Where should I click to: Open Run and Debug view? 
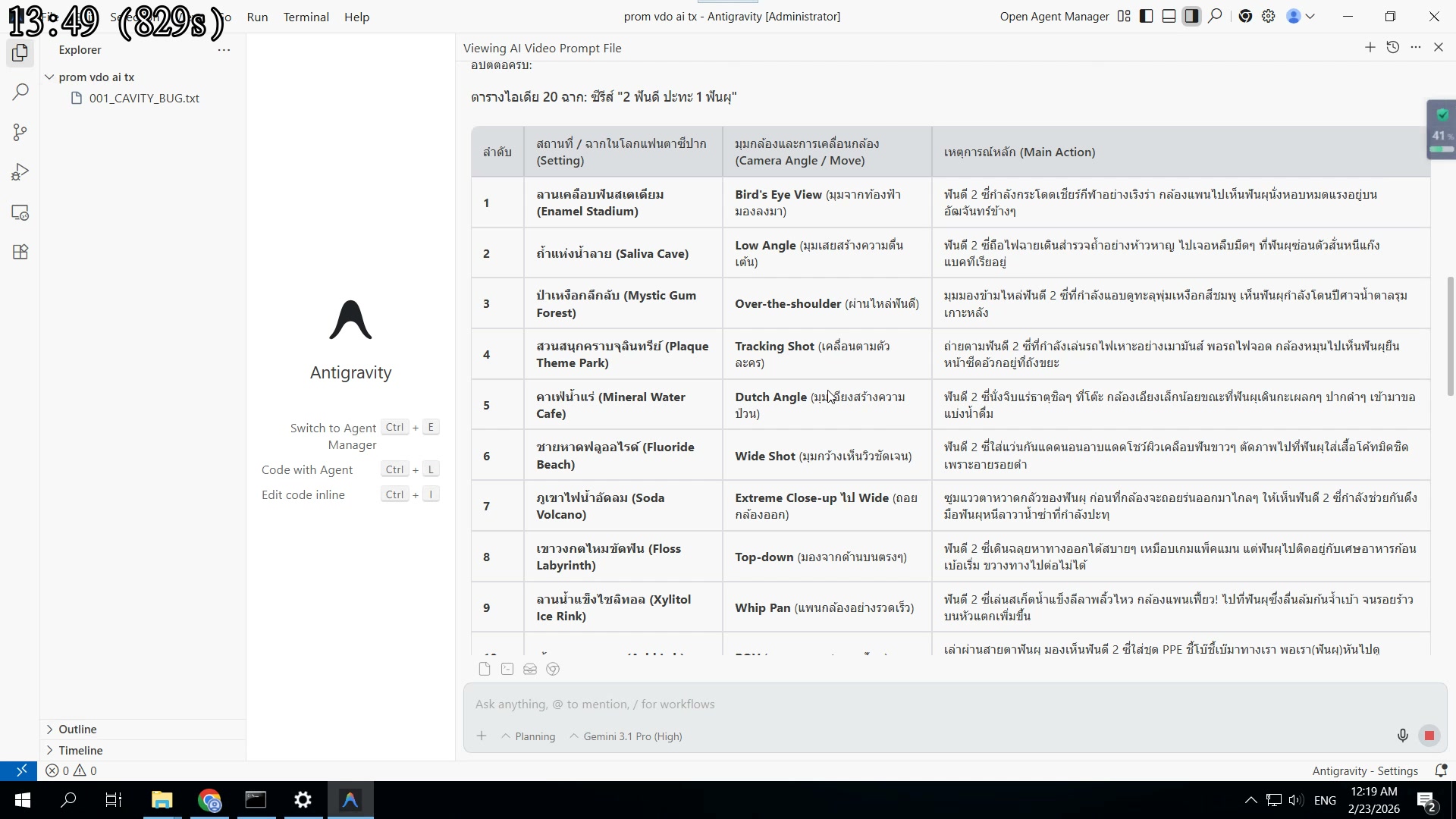[20, 173]
